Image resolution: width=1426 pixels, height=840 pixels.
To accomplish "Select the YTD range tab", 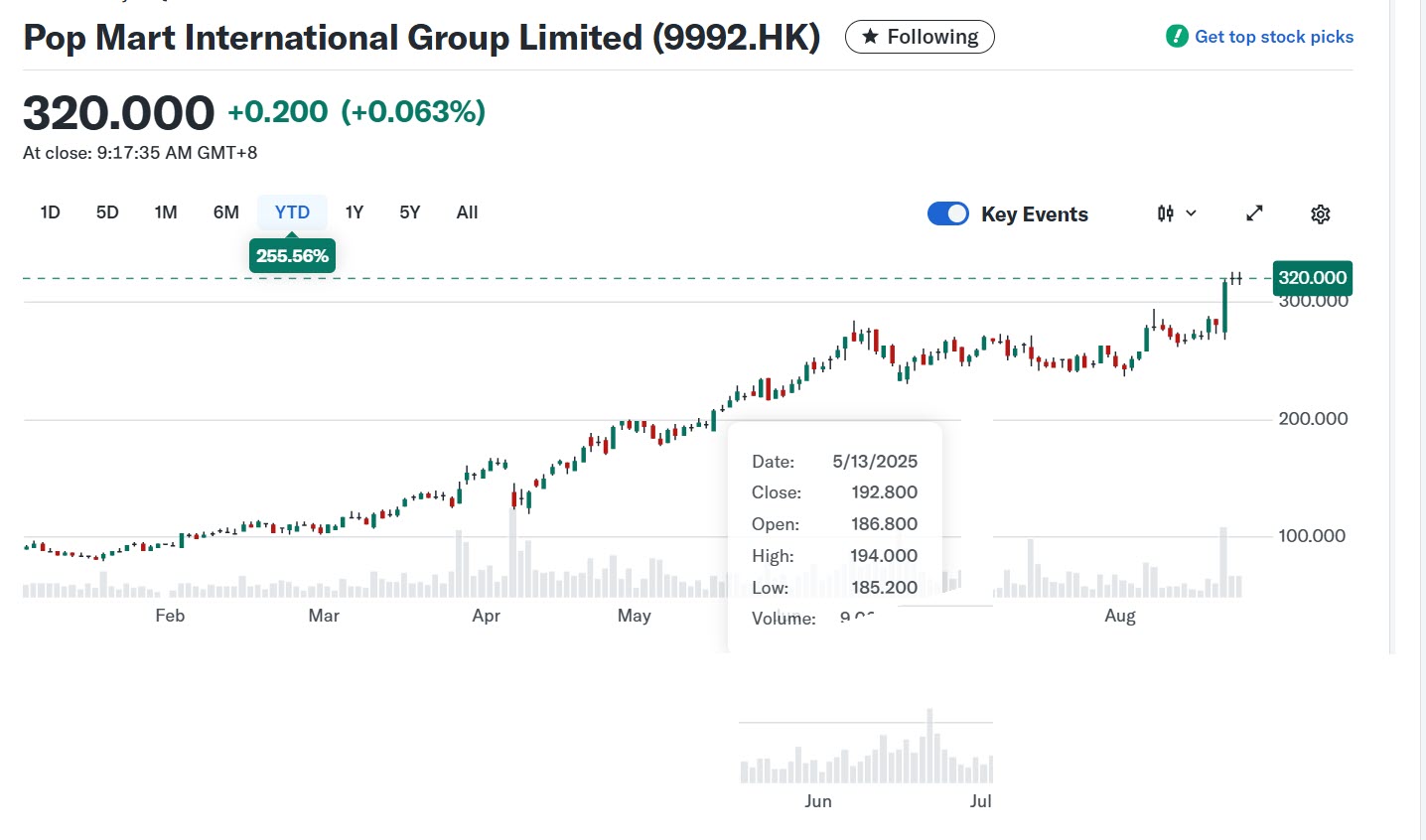I will click(x=292, y=212).
